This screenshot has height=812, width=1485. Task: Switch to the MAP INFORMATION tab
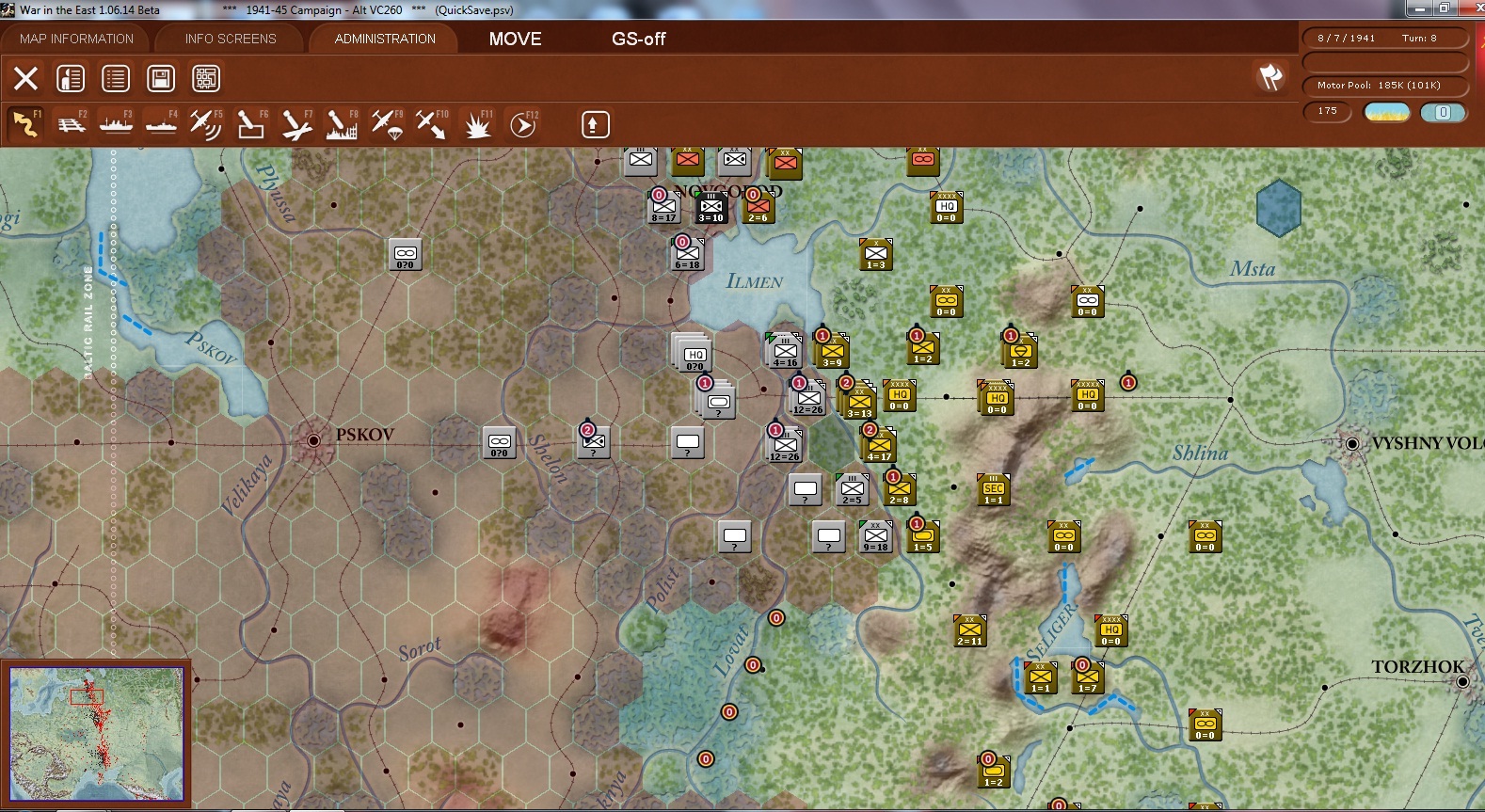76,39
